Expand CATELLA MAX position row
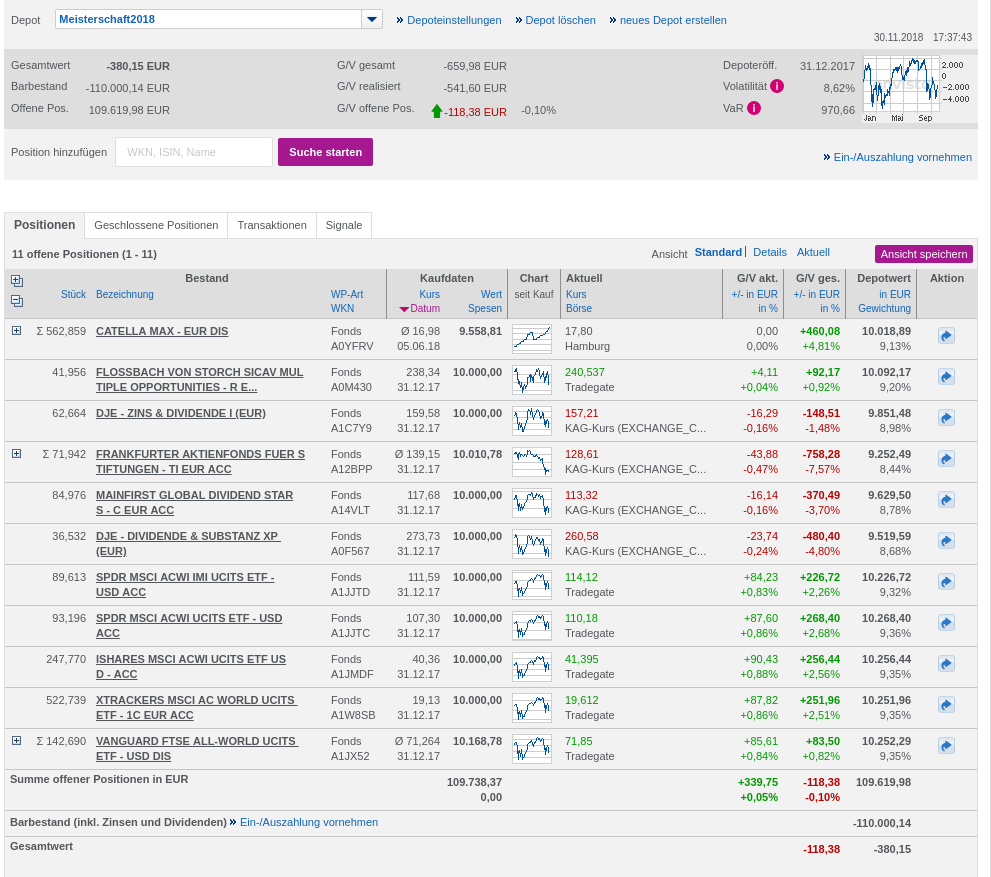Screen dimensions: 991x877 [16, 330]
